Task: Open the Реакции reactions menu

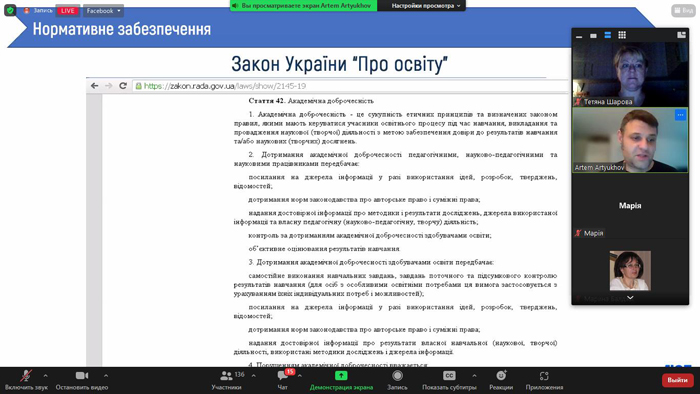Action: (x=501, y=381)
